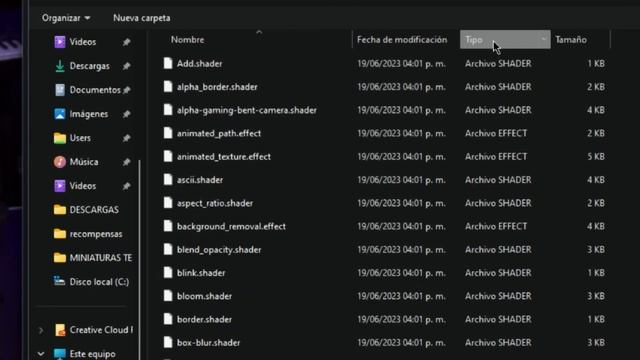Select Este equipo in the sidebar
The image size is (640, 360).
coord(92,354)
